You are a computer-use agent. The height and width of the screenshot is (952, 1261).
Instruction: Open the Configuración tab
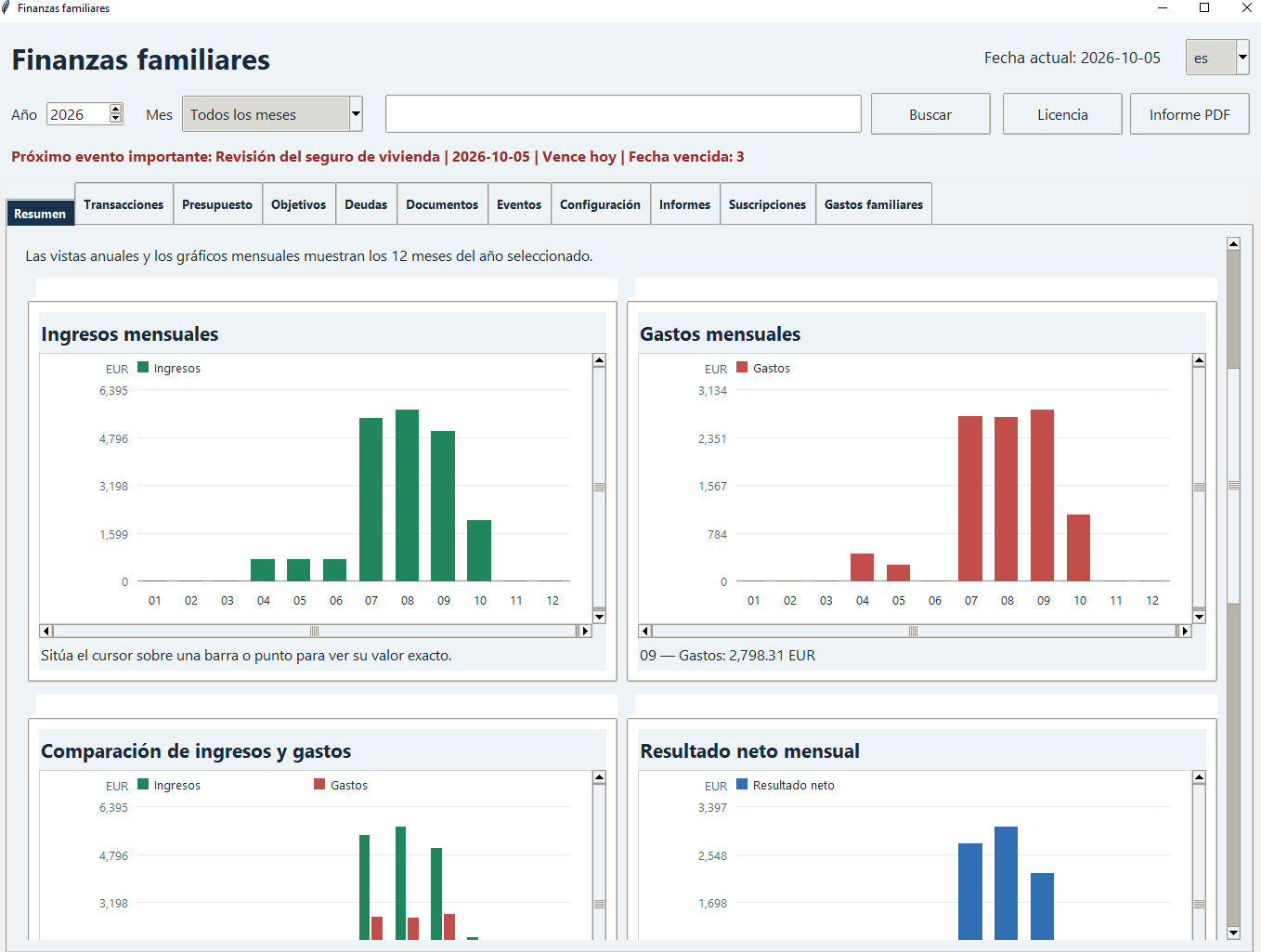pos(600,204)
